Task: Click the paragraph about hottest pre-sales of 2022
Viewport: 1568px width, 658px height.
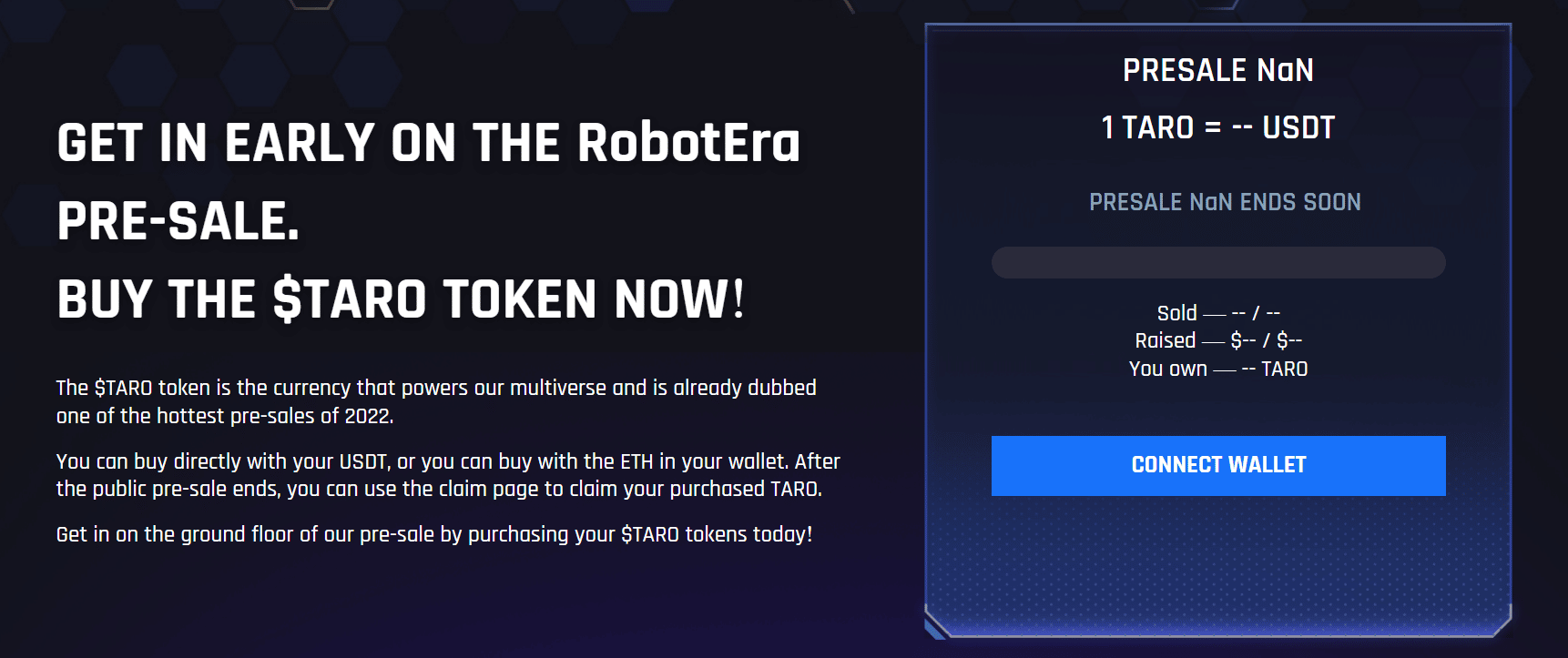Action: tap(436, 401)
